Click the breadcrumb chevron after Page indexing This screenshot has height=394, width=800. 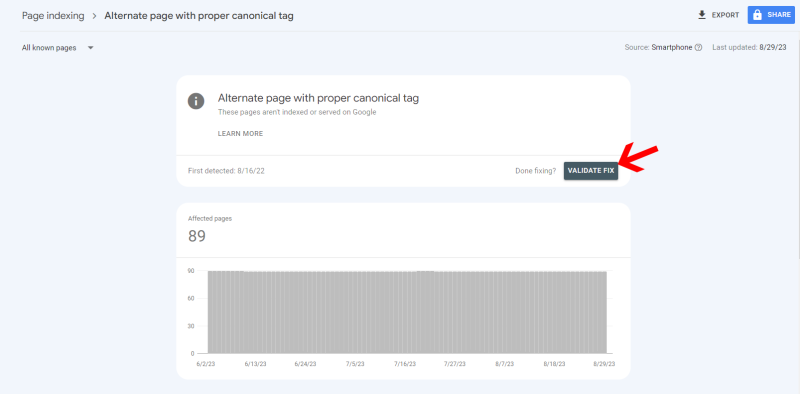pos(94,16)
